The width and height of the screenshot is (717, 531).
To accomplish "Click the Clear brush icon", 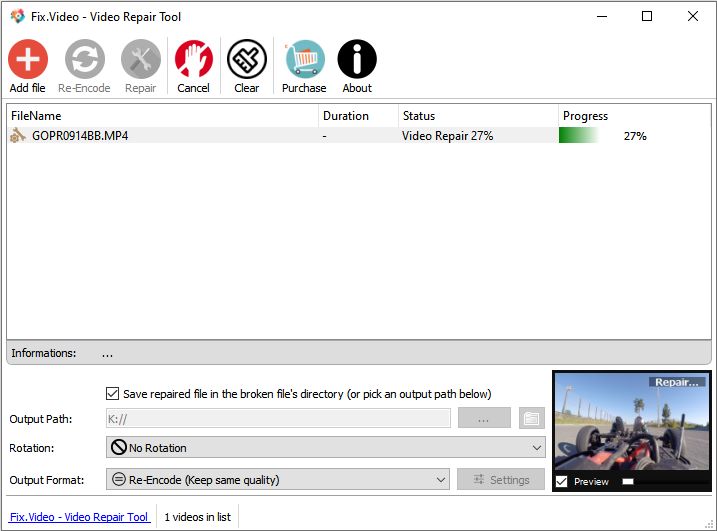I will (x=247, y=59).
